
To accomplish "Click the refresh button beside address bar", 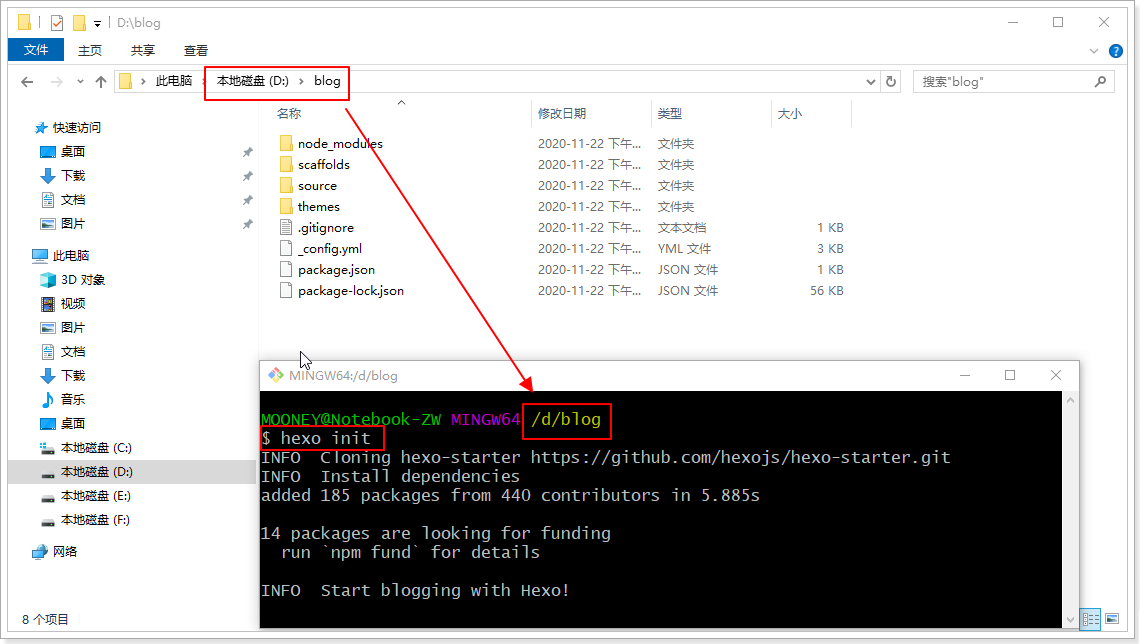I will [891, 81].
